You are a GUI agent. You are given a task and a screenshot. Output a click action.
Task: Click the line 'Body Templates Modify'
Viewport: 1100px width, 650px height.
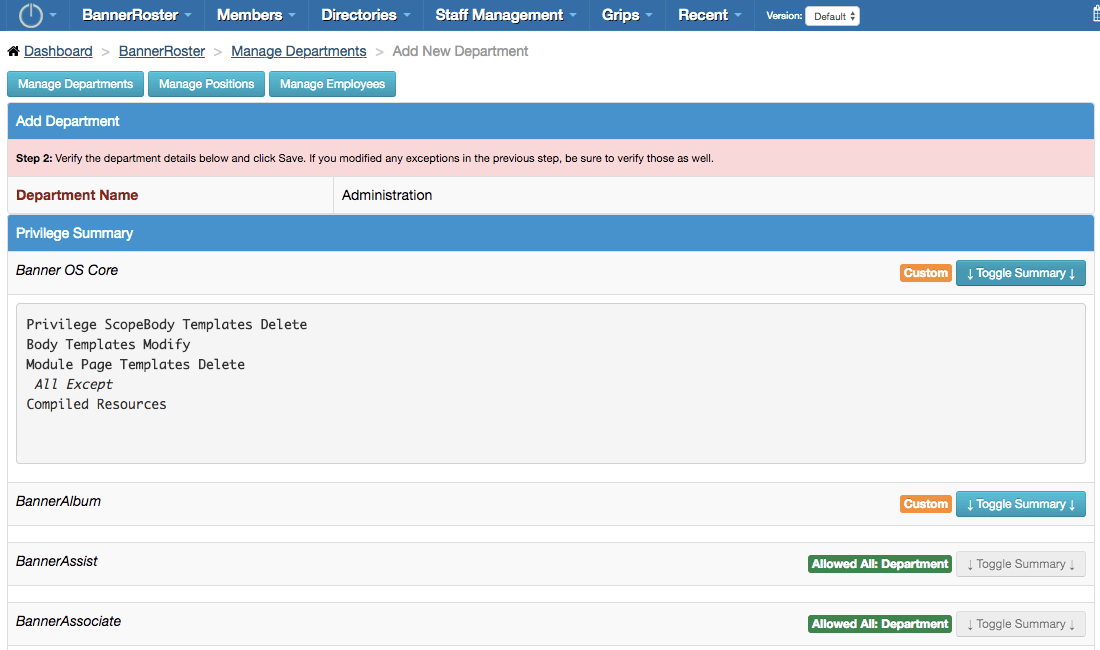point(108,344)
